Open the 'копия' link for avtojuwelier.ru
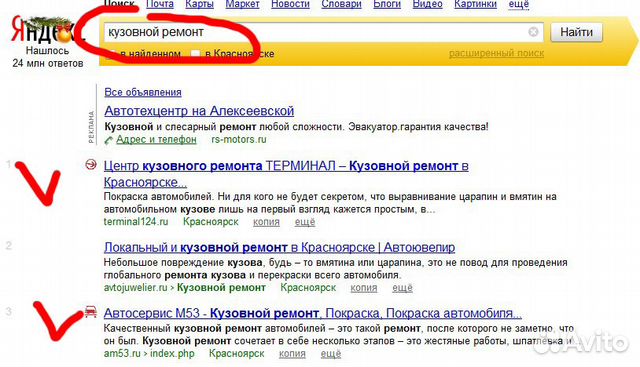This screenshot has width=640, height=367. [364, 288]
